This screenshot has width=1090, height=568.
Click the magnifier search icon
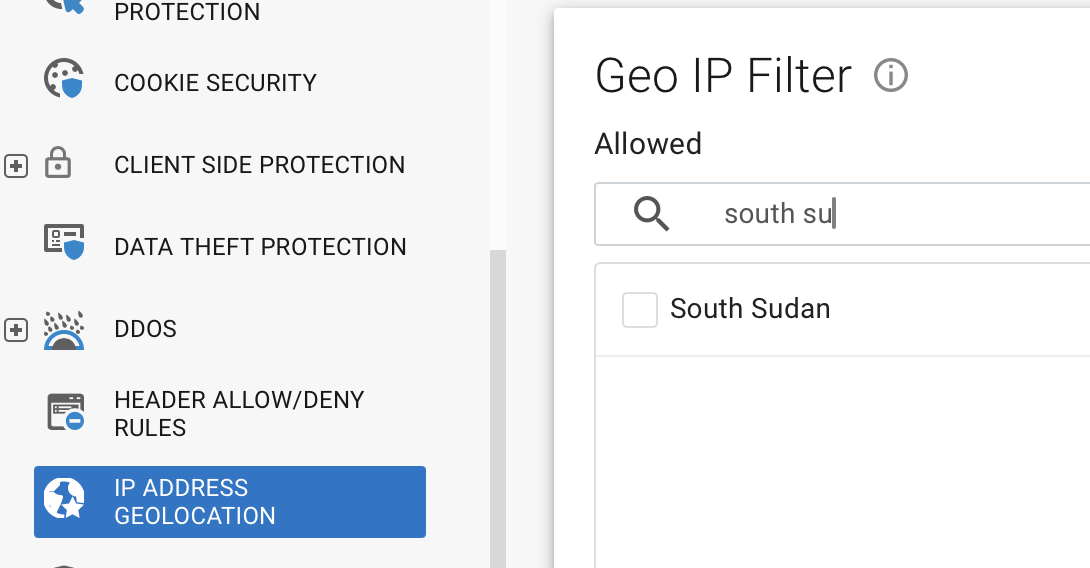[651, 213]
